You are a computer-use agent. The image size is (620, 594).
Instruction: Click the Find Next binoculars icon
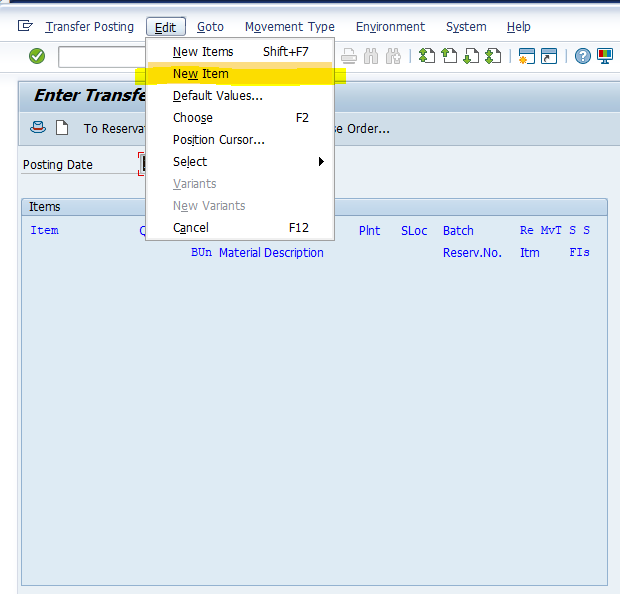click(x=393, y=56)
